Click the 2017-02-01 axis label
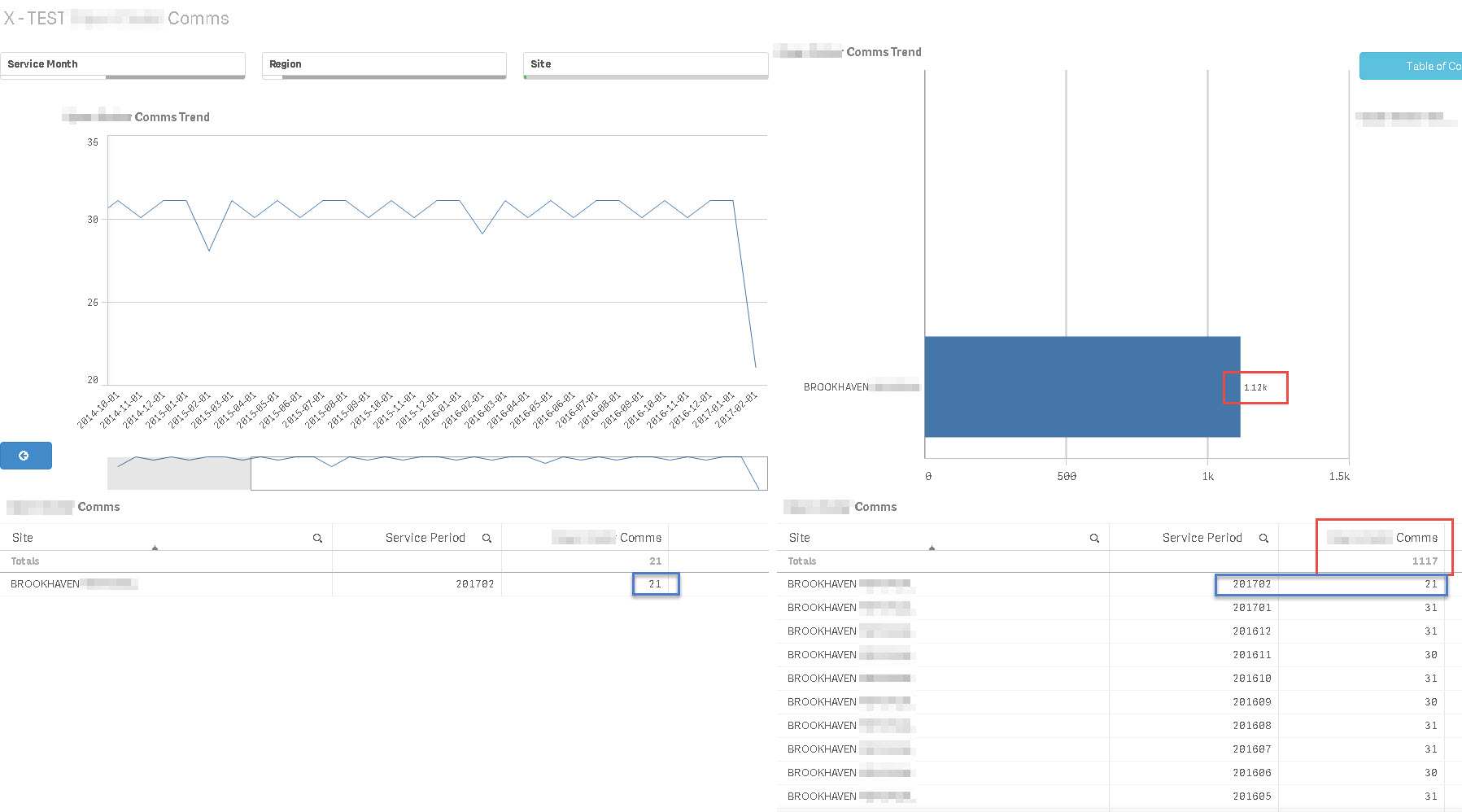 pos(736,409)
